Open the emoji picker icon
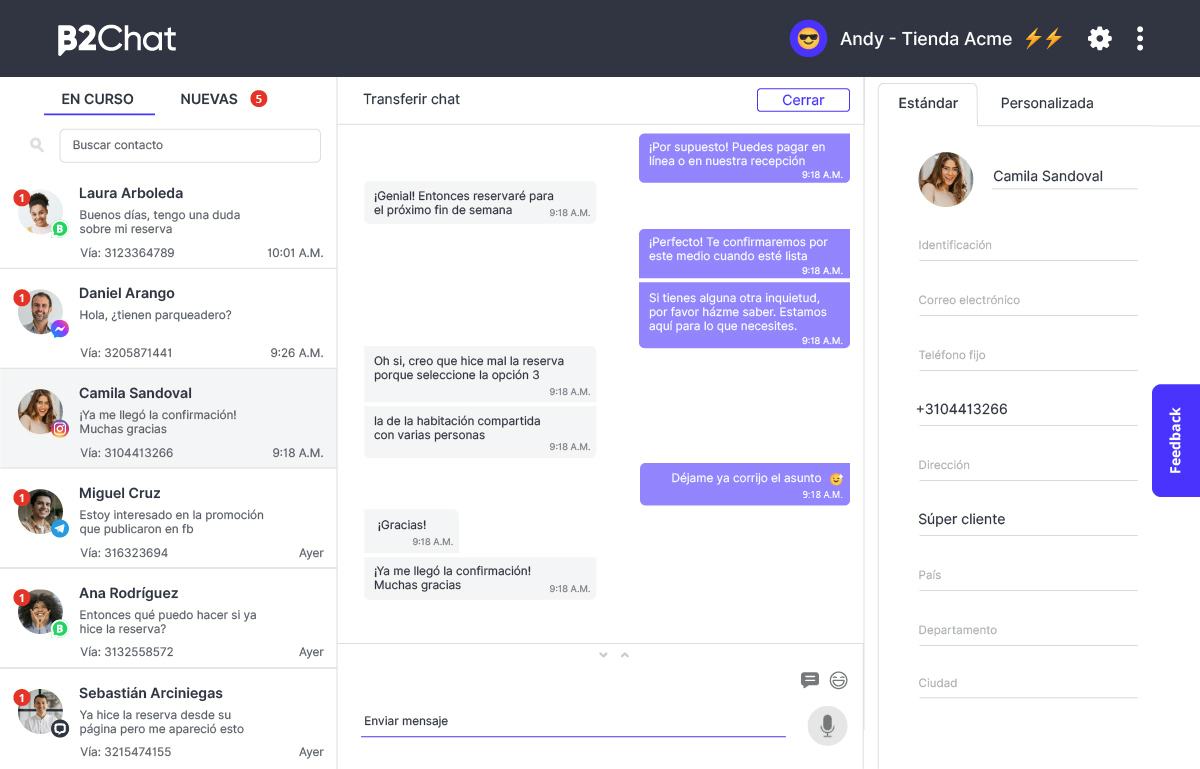Screen dimensions: 1200x769 (x=838, y=680)
